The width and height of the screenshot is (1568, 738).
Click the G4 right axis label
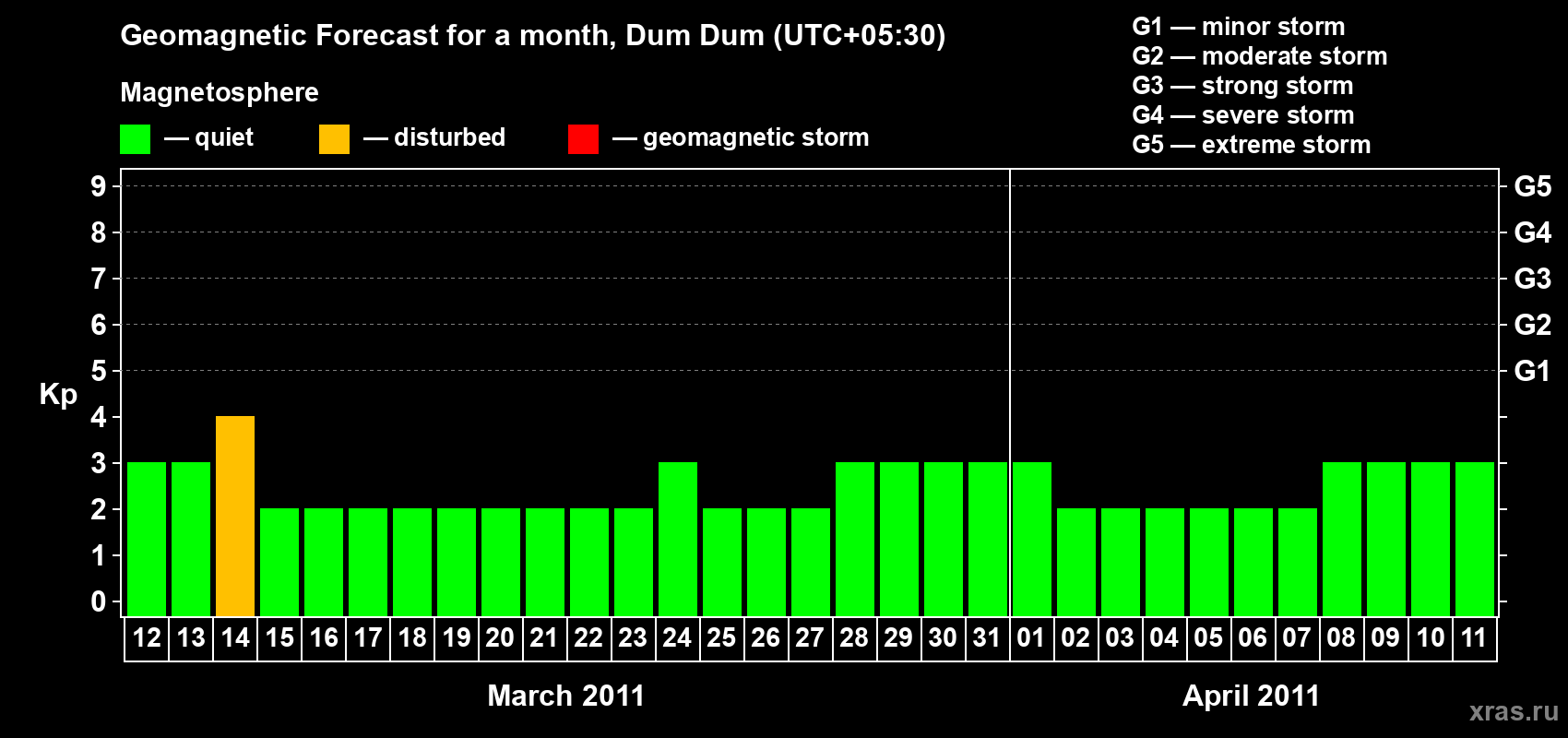click(1532, 232)
